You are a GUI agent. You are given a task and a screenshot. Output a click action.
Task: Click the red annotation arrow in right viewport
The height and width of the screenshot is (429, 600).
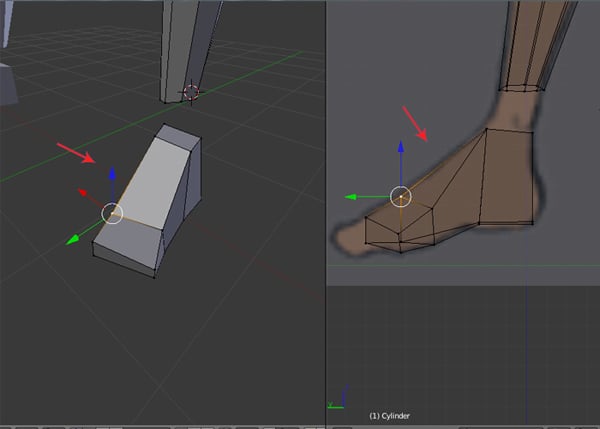tap(416, 124)
